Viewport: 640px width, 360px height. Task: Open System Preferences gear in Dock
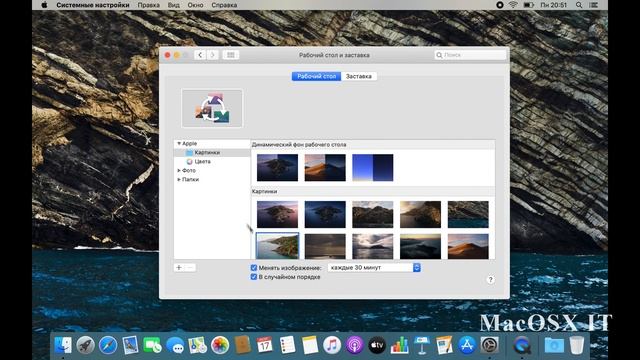[x=489, y=345]
